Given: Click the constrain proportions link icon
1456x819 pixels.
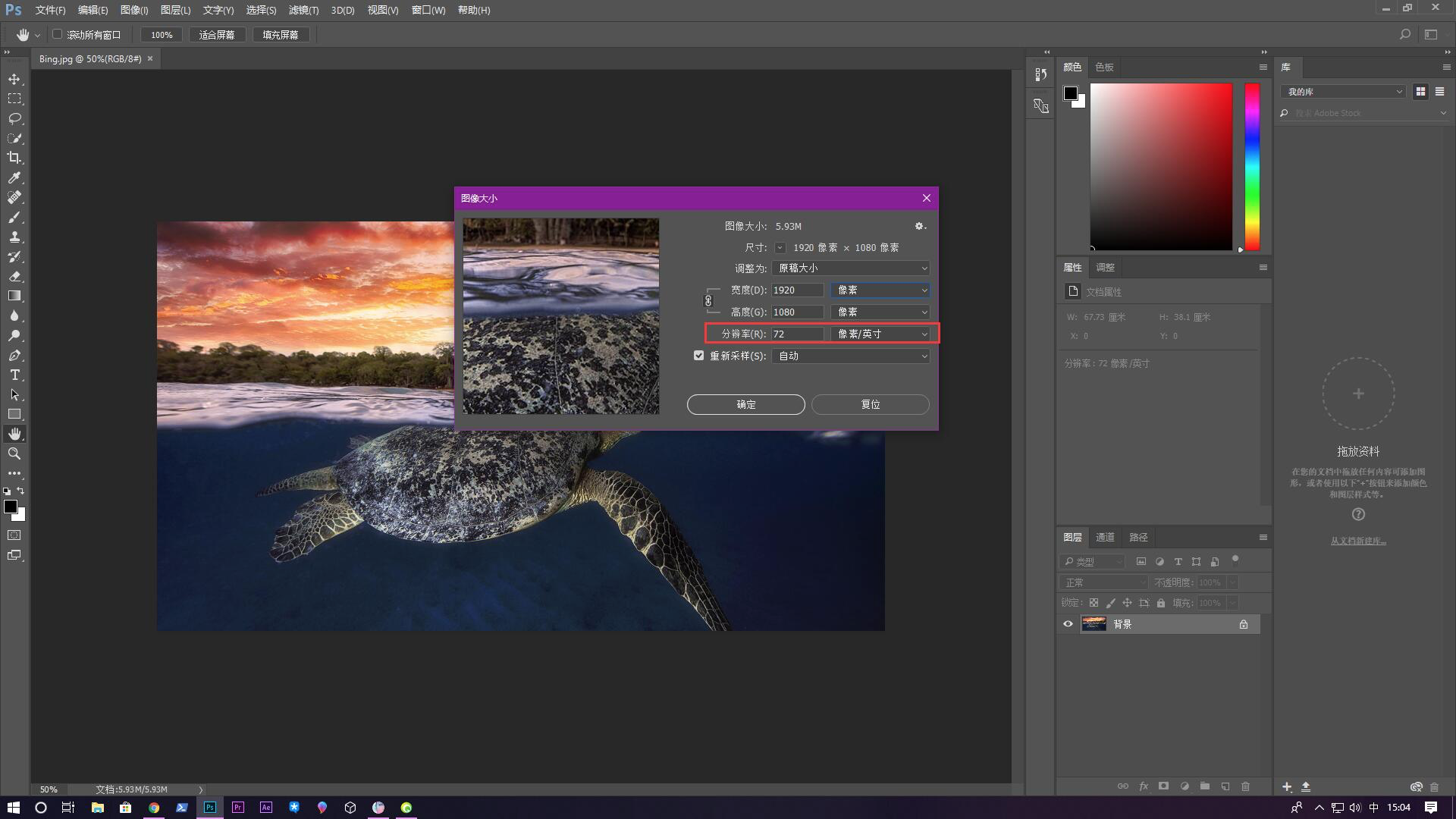Looking at the screenshot, I should [708, 301].
